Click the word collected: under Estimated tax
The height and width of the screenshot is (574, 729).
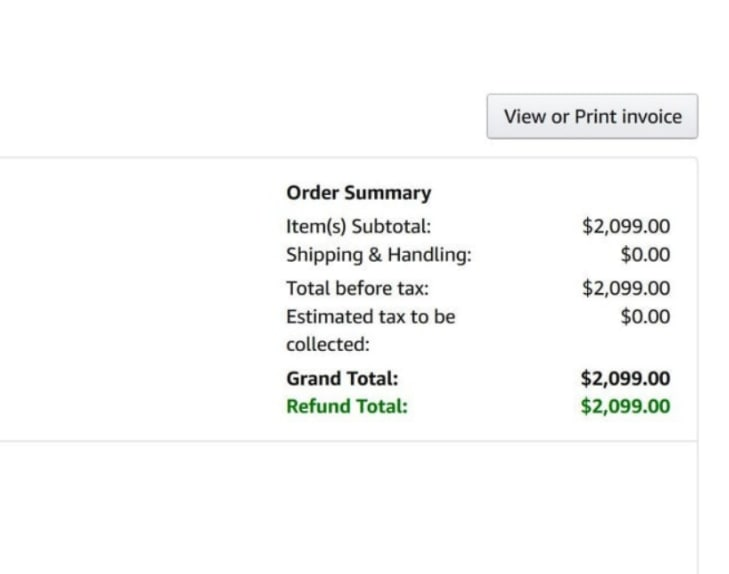[x=327, y=345]
